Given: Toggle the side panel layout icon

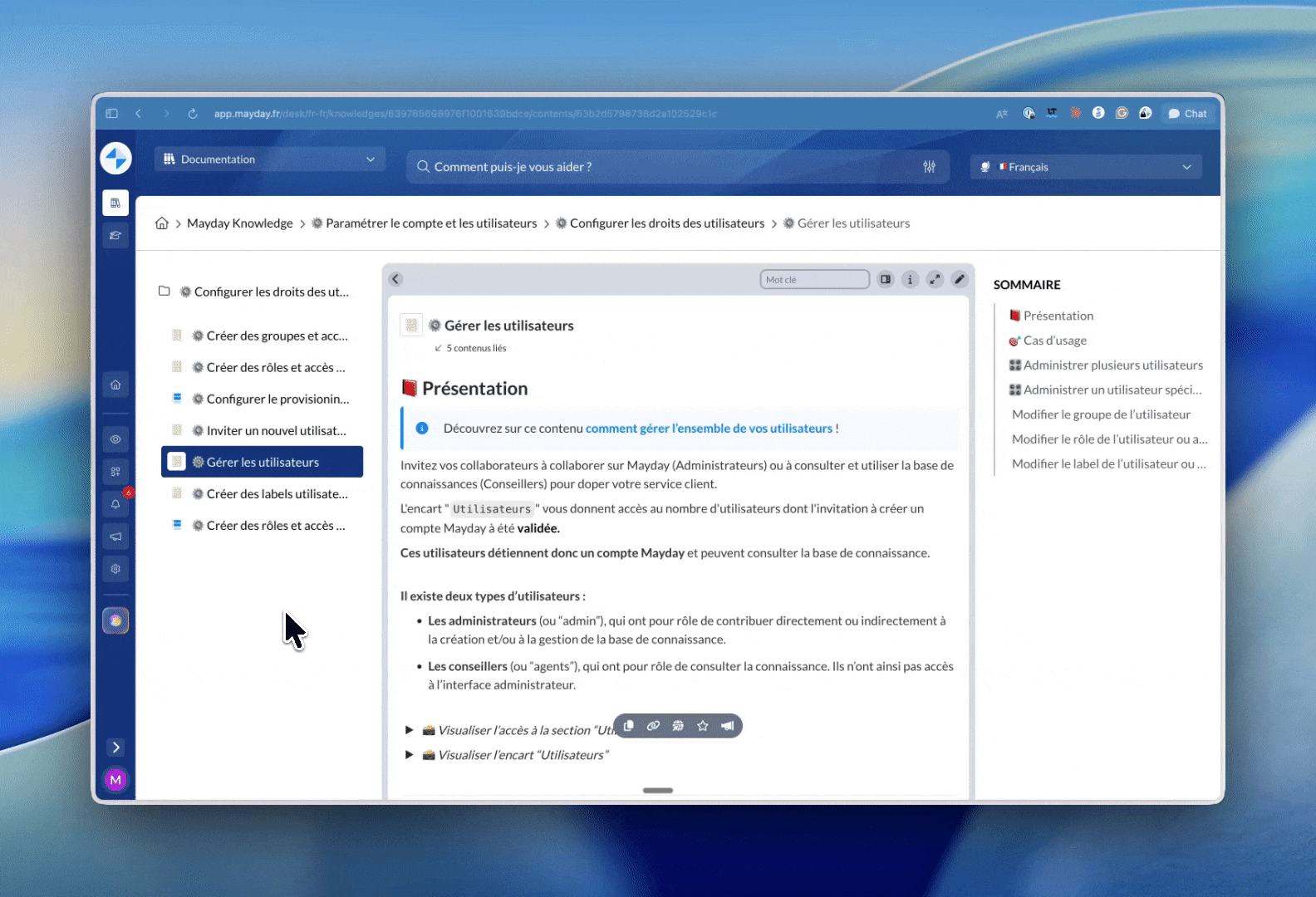Looking at the screenshot, I should pos(886,279).
